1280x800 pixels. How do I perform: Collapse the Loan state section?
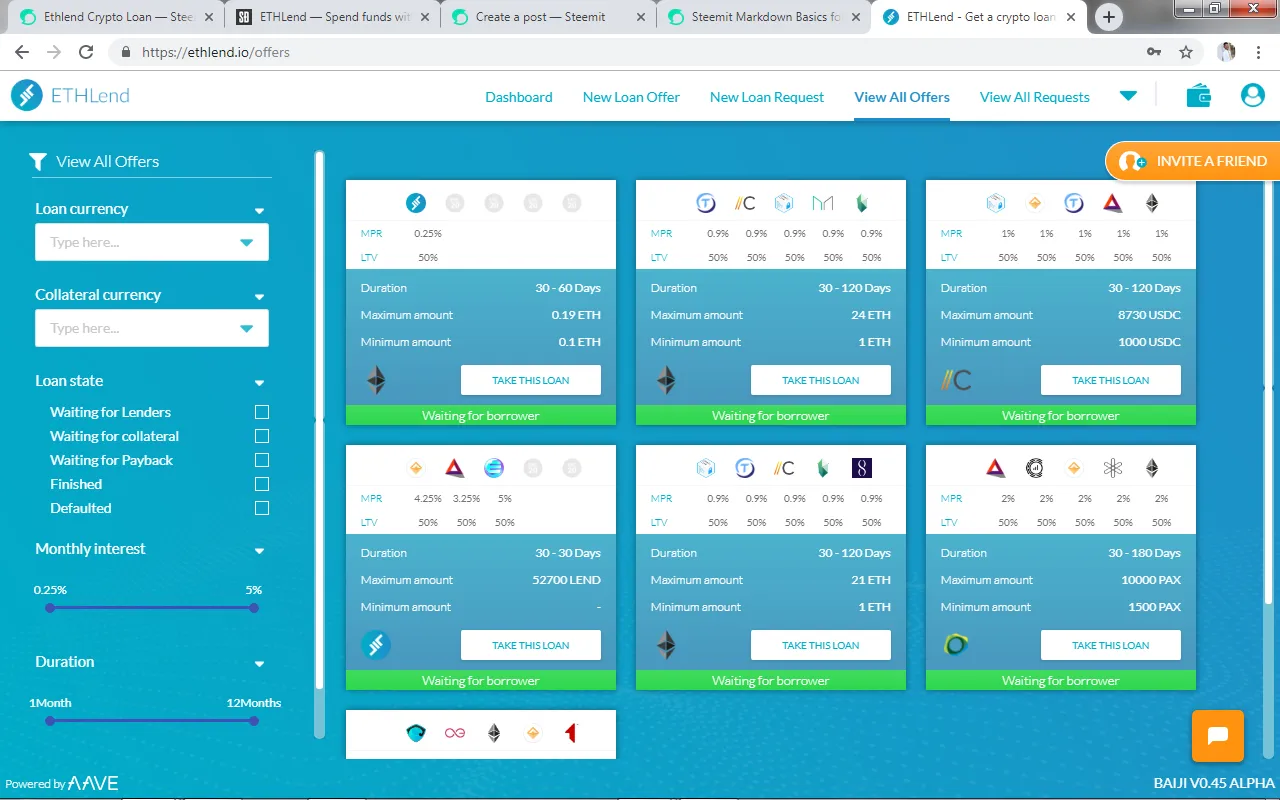click(x=260, y=383)
